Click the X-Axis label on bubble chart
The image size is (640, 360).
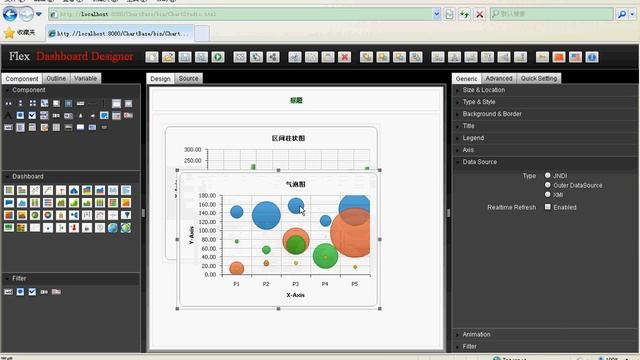(x=296, y=295)
